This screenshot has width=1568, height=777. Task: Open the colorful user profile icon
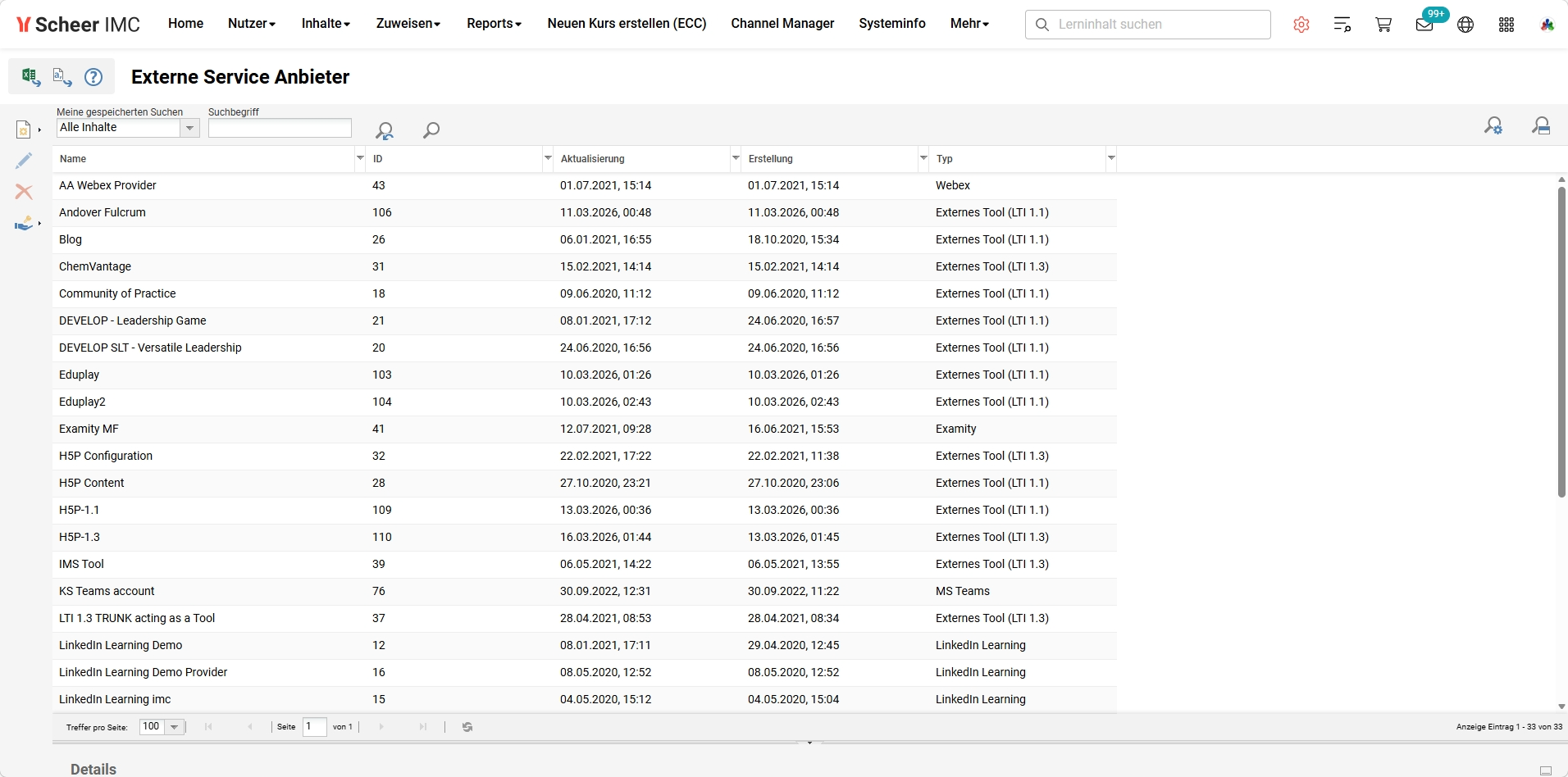pyautogui.click(x=1547, y=25)
